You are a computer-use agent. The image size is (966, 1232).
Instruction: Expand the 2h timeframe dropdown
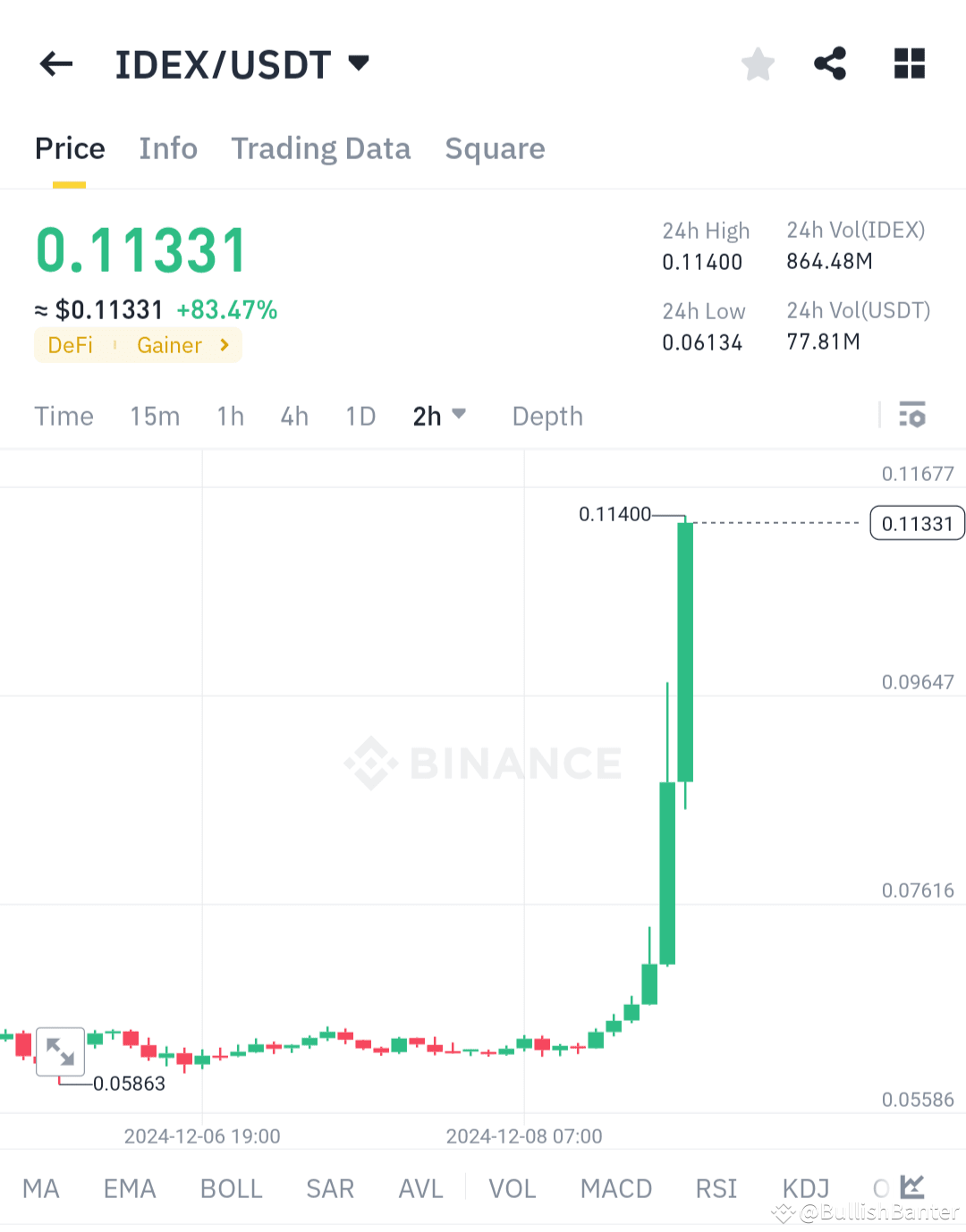439,415
